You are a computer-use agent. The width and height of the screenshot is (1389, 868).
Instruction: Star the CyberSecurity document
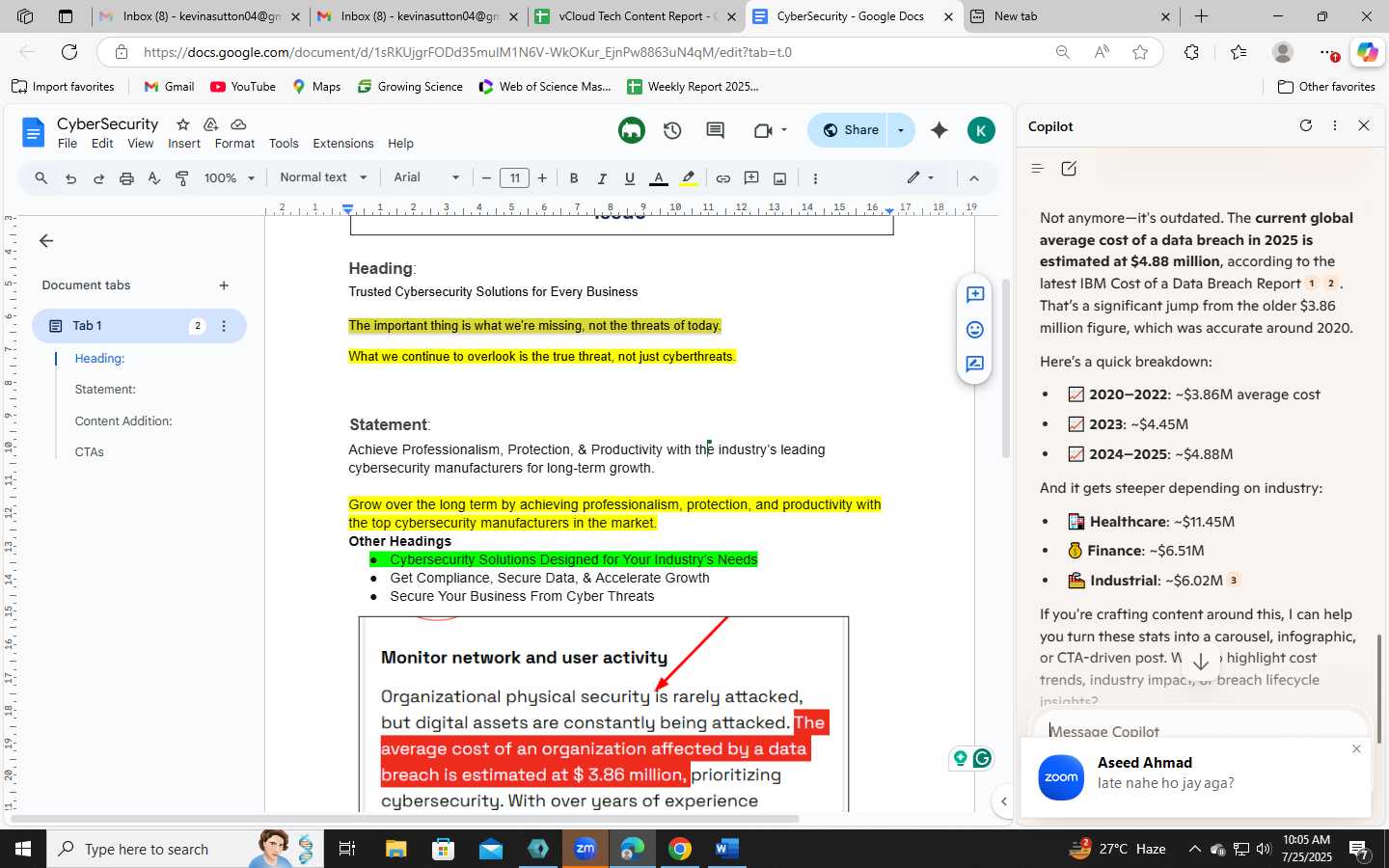pyautogui.click(x=182, y=124)
